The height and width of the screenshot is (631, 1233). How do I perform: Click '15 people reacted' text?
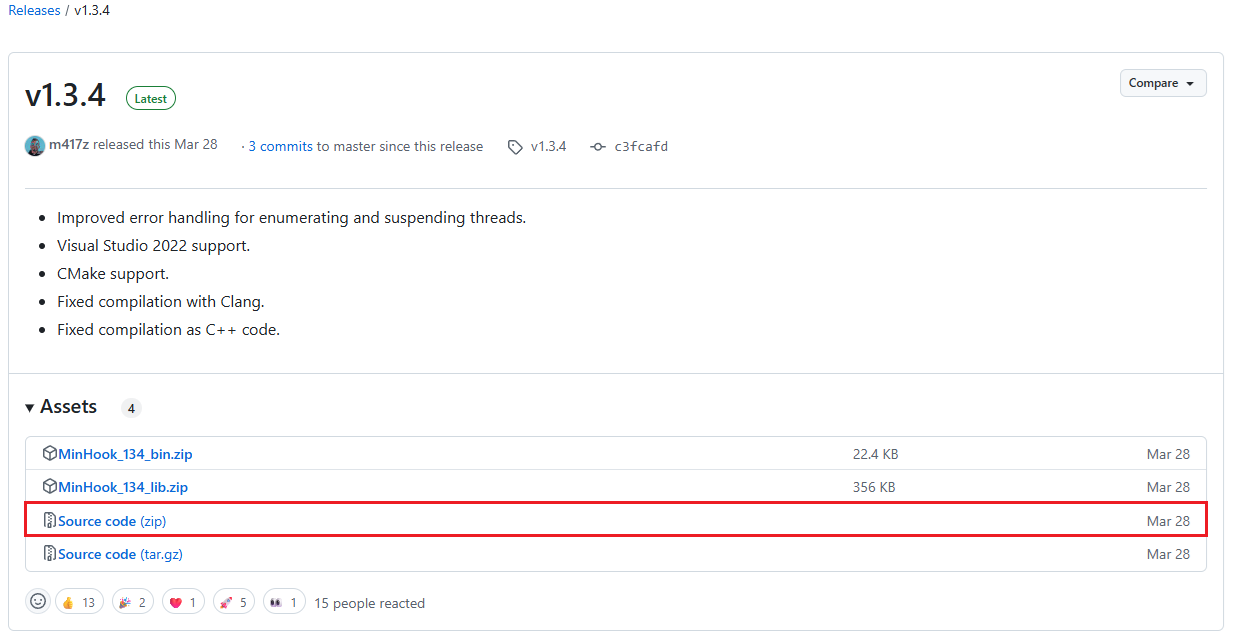(369, 603)
